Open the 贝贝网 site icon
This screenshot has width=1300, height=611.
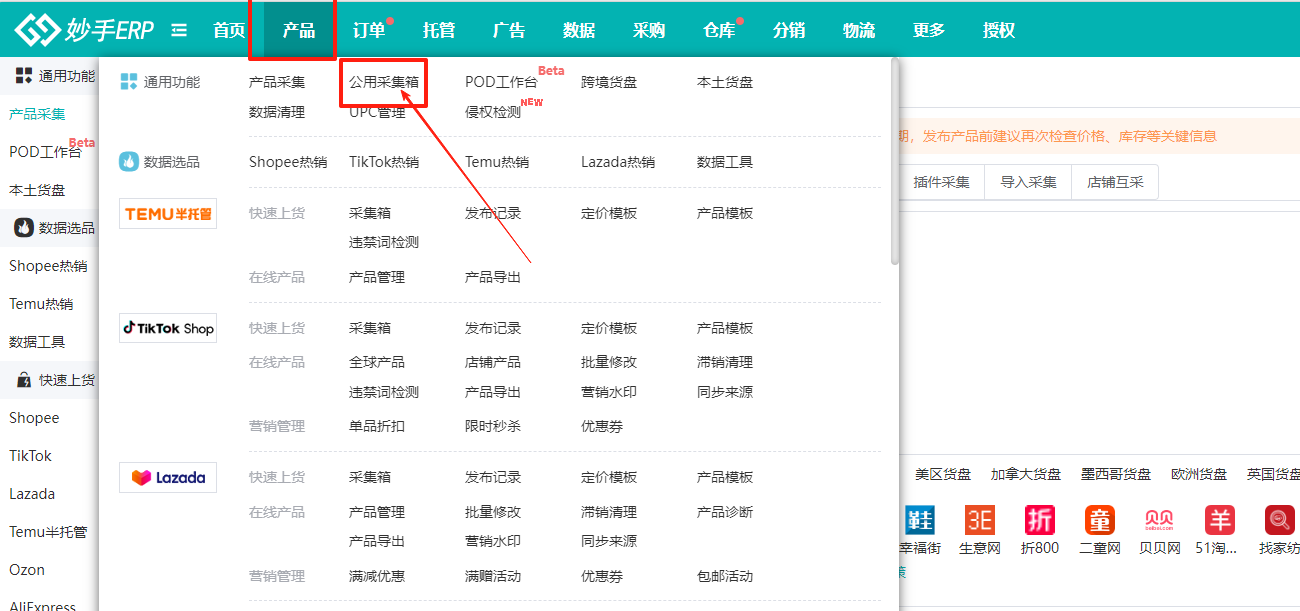point(1160,520)
